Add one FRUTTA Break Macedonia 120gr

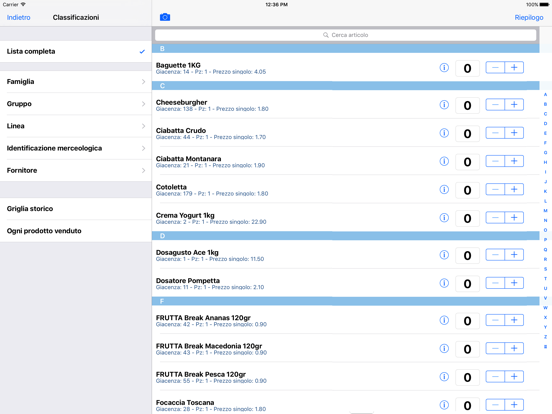coord(514,349)
